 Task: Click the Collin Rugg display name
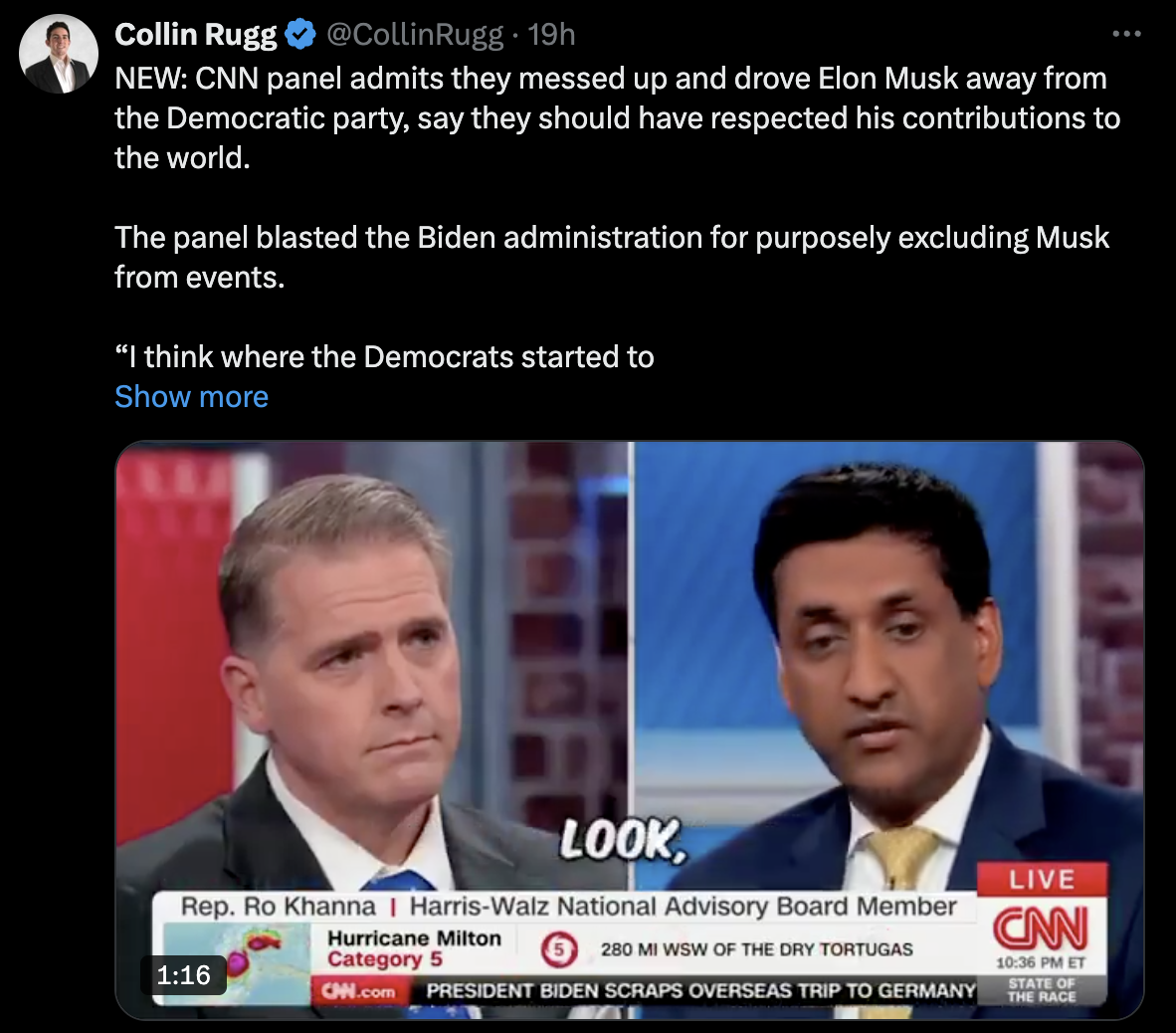tap(196, 35)
